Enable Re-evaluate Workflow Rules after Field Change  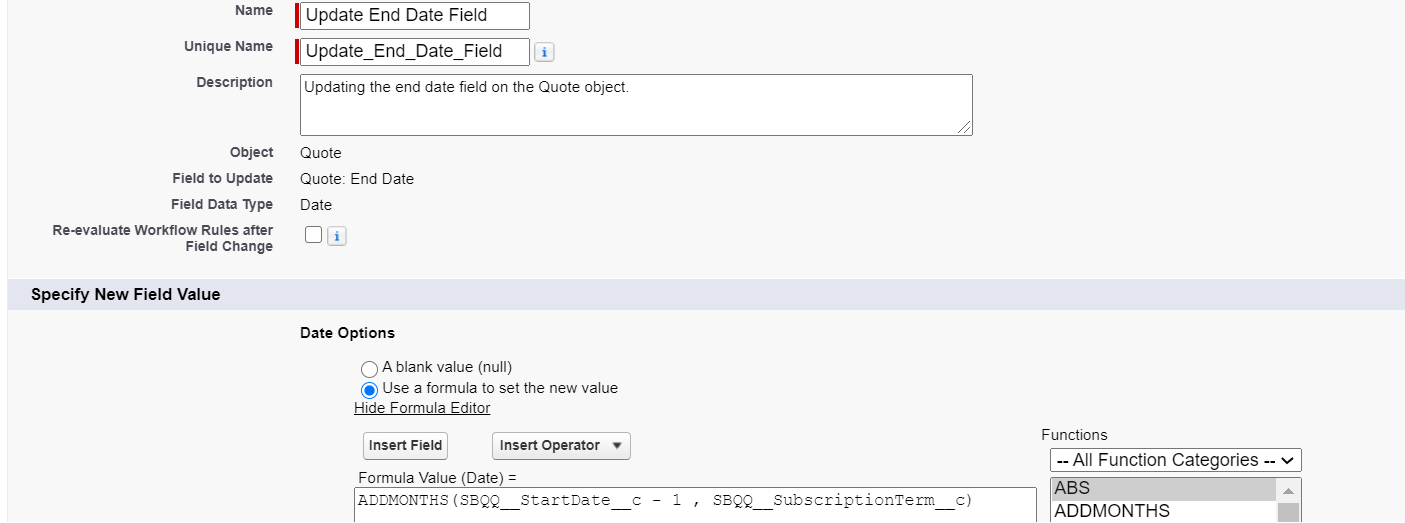314,235
